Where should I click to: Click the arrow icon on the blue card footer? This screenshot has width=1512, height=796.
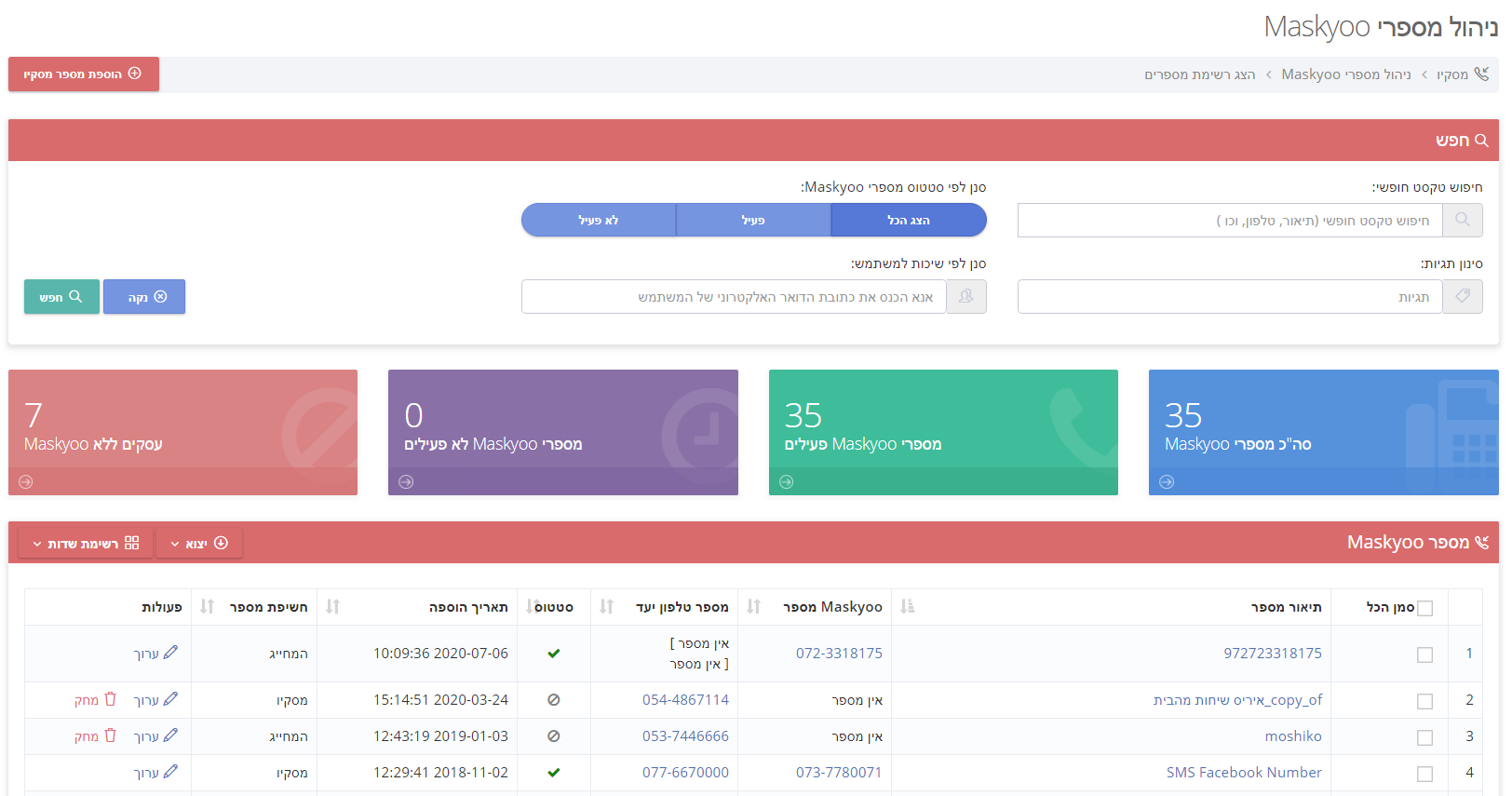pyautogui.click(x=1167, y=482)
